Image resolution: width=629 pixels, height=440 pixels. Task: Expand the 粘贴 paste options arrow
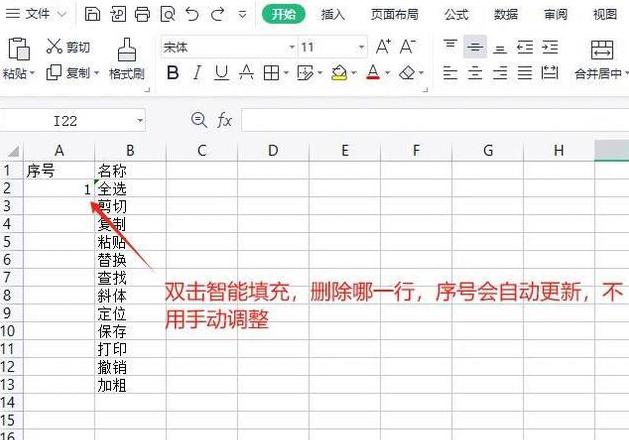click(32, 73)
